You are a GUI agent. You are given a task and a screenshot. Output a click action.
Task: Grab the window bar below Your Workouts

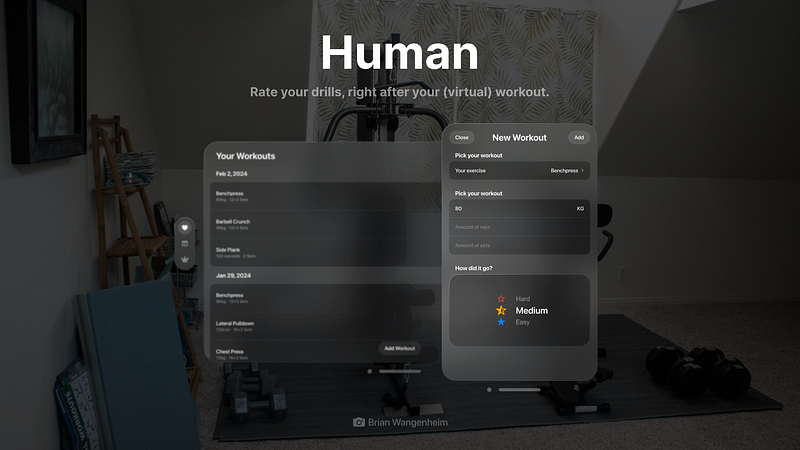[400, 371]
